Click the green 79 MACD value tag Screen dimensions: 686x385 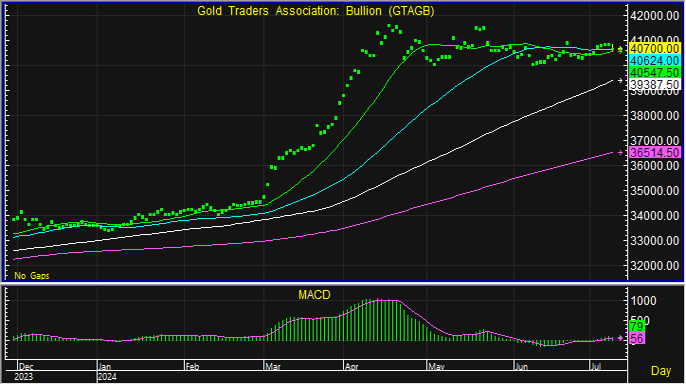pos(637,326)
